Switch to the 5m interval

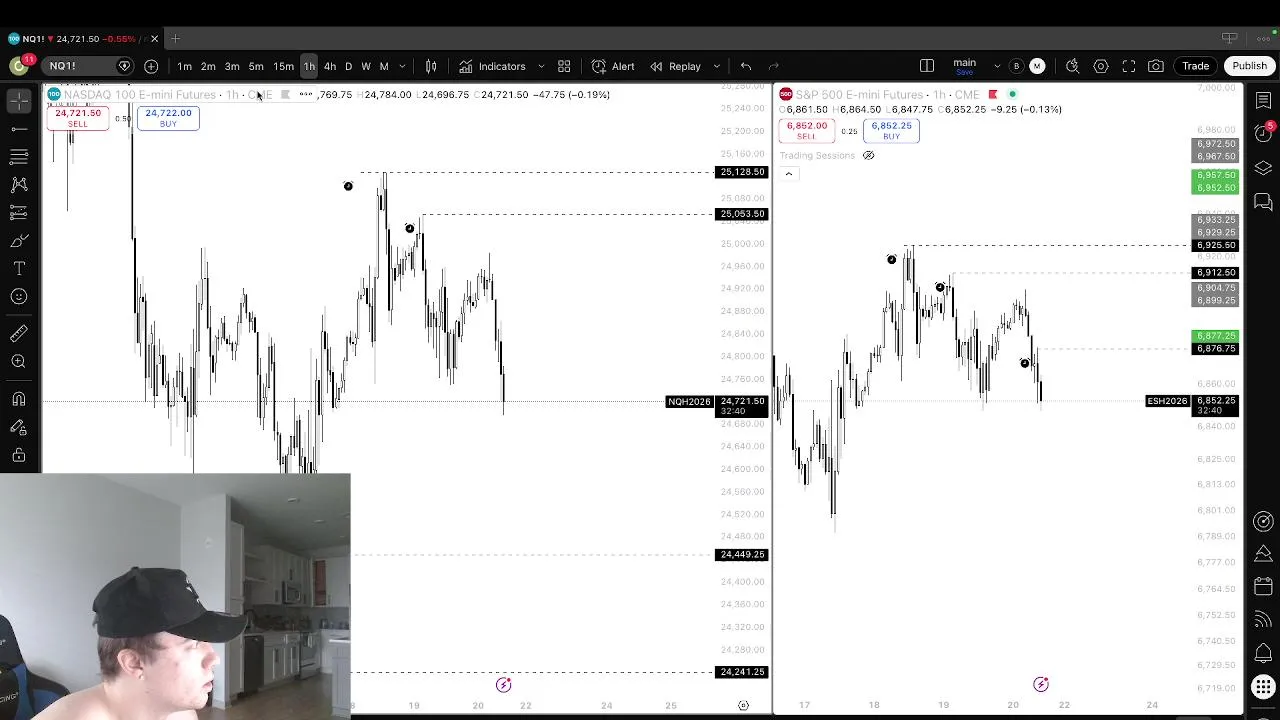tap(256, 67)
